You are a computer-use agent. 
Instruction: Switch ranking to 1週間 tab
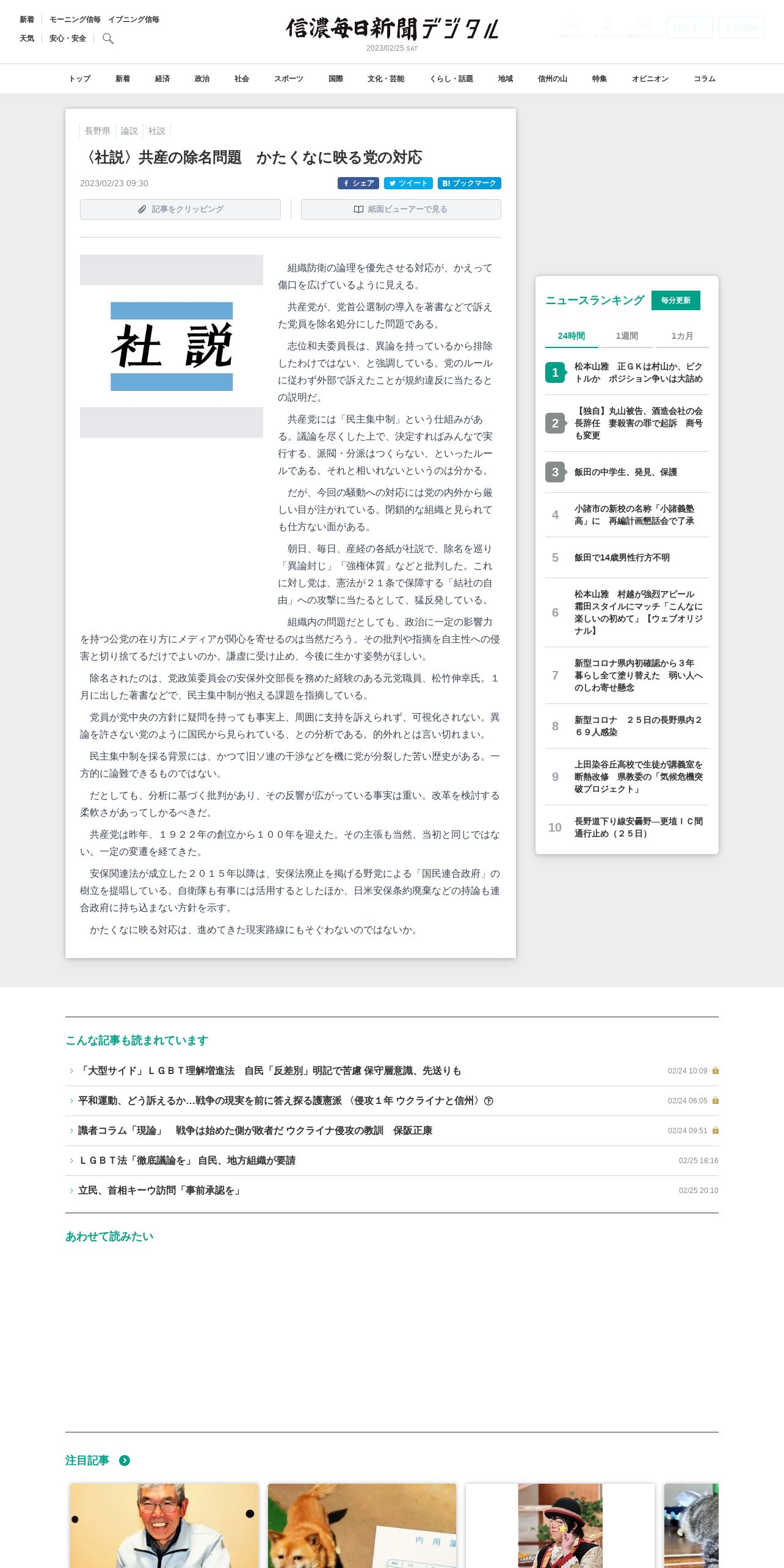pos(627,336)
